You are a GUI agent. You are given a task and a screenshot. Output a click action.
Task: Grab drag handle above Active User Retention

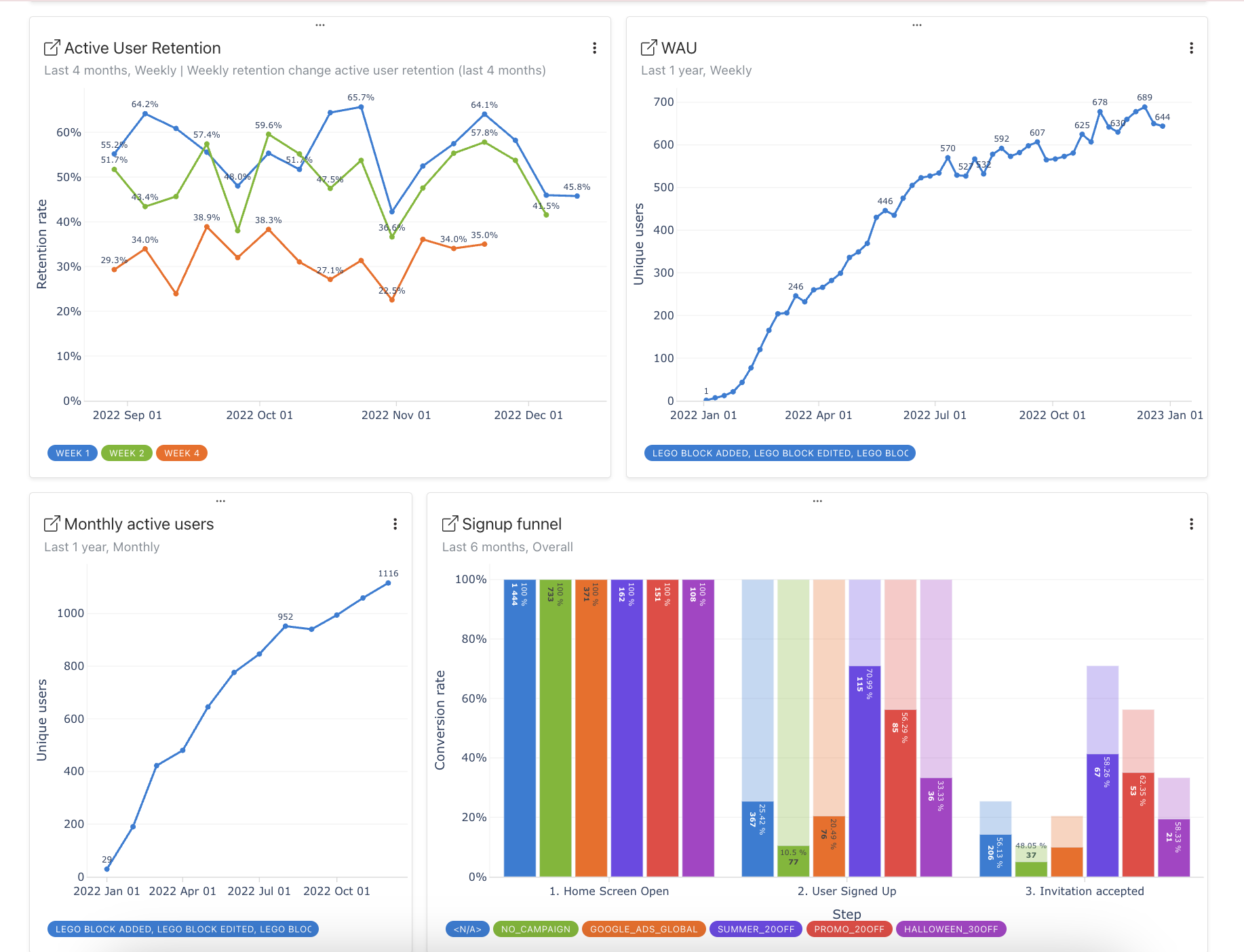320,25
